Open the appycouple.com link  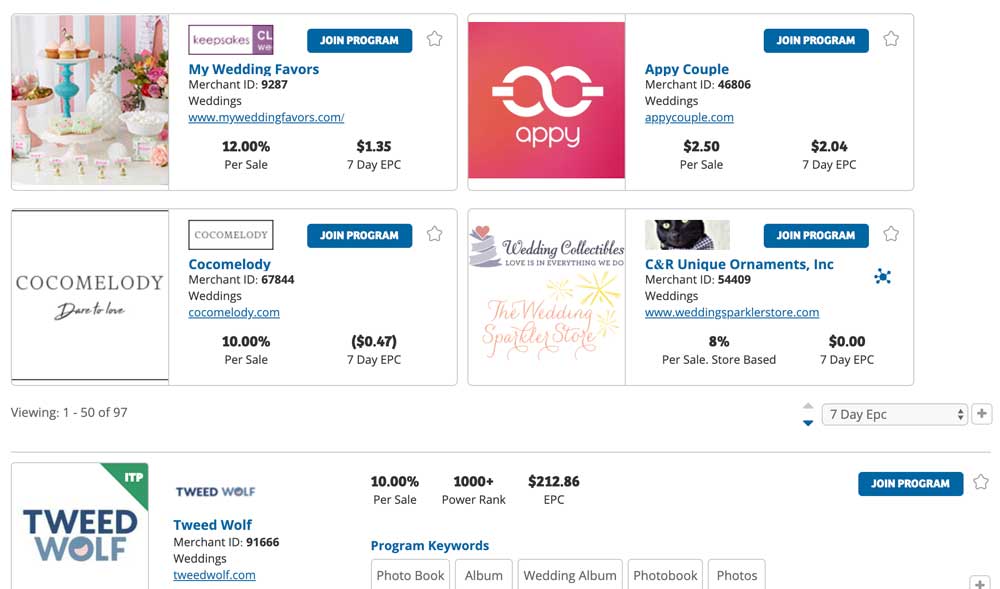point(689,117)
